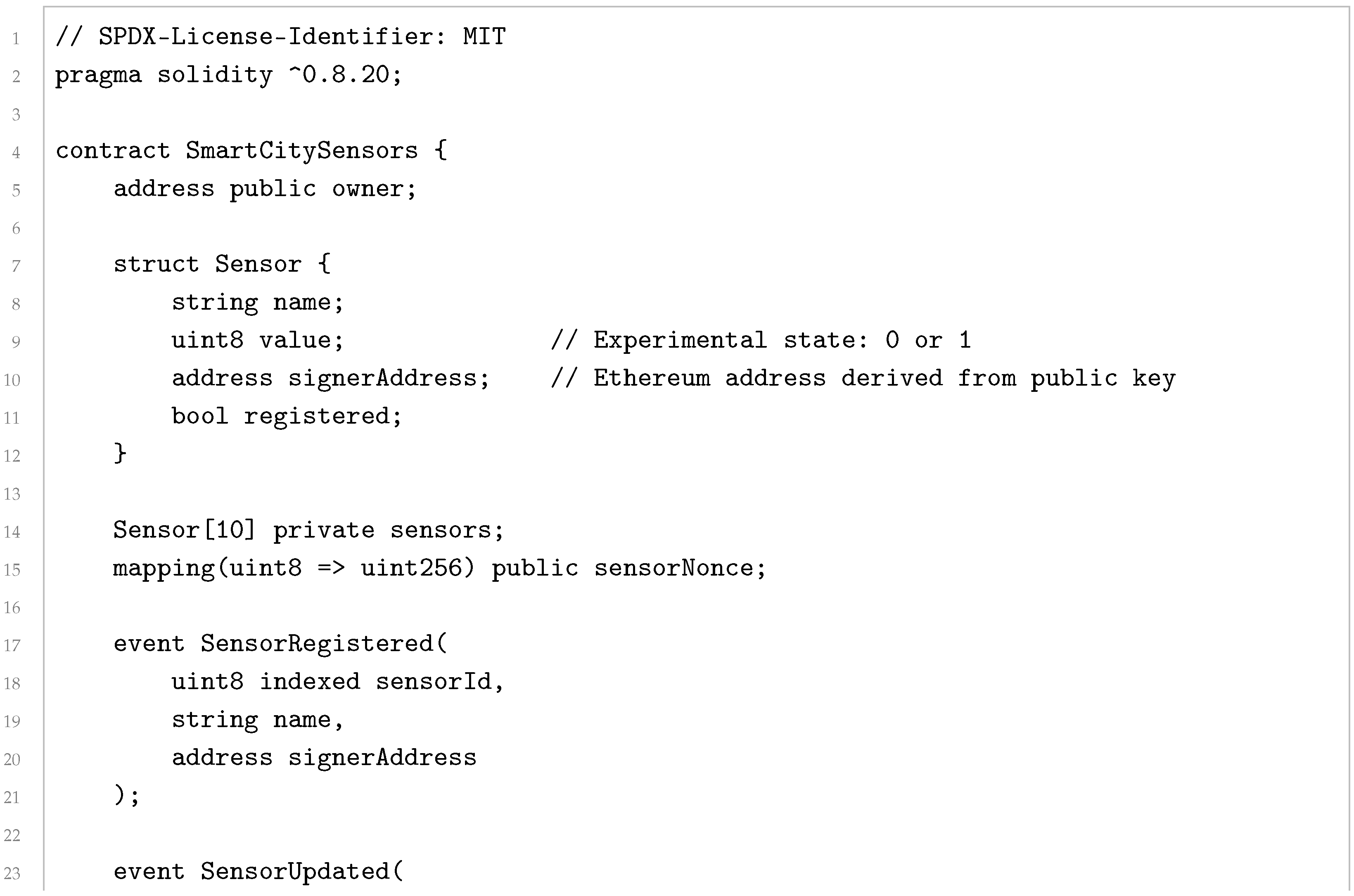
Task: Click the 'address signerAddress;' struct field
Action: [331, 378]
